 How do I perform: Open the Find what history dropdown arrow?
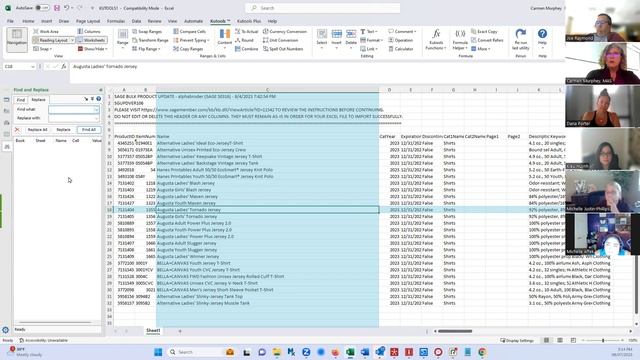coord(96,109)
